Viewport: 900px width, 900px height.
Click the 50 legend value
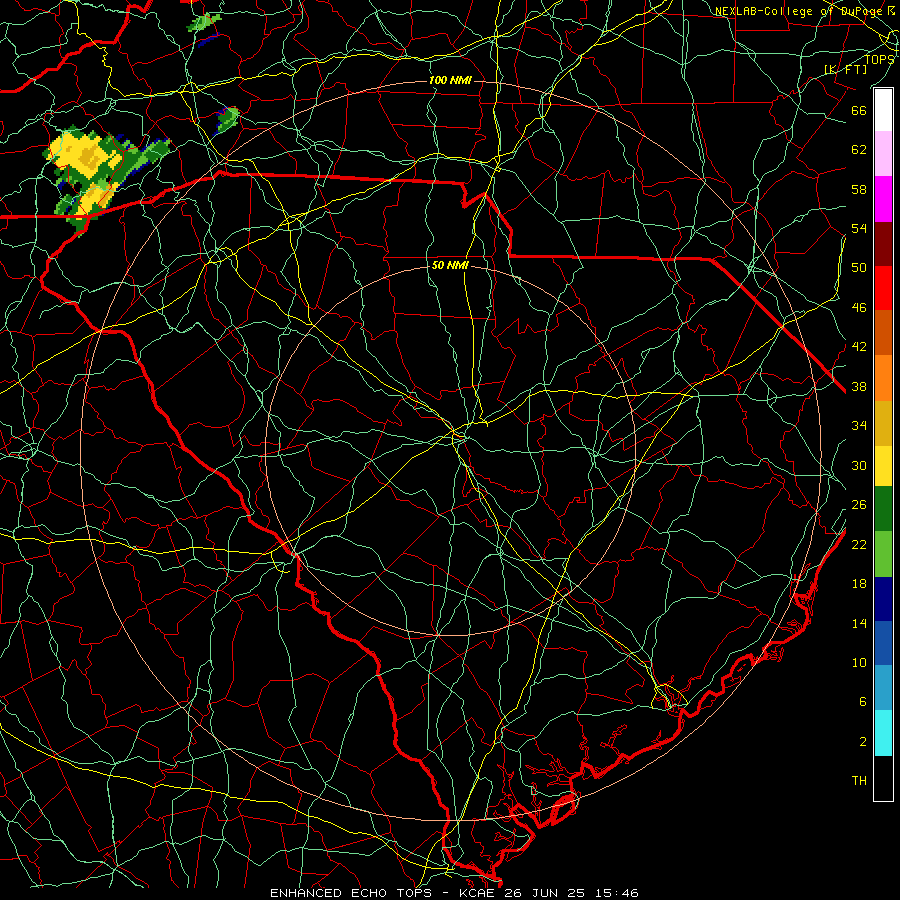tap(859, 267)
